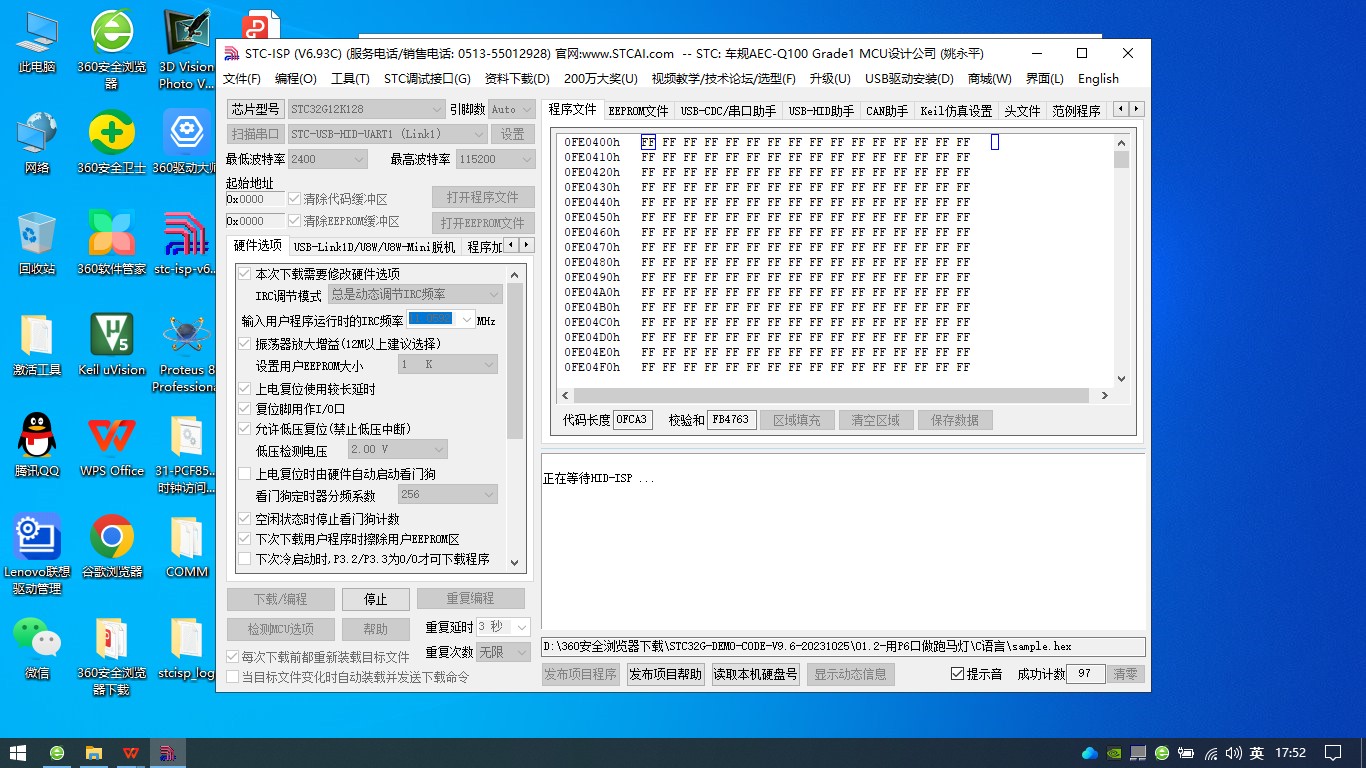1366x768 pixels.
Task: Toggle 允许低压复位 checkbox
Action: pos(245,429)
